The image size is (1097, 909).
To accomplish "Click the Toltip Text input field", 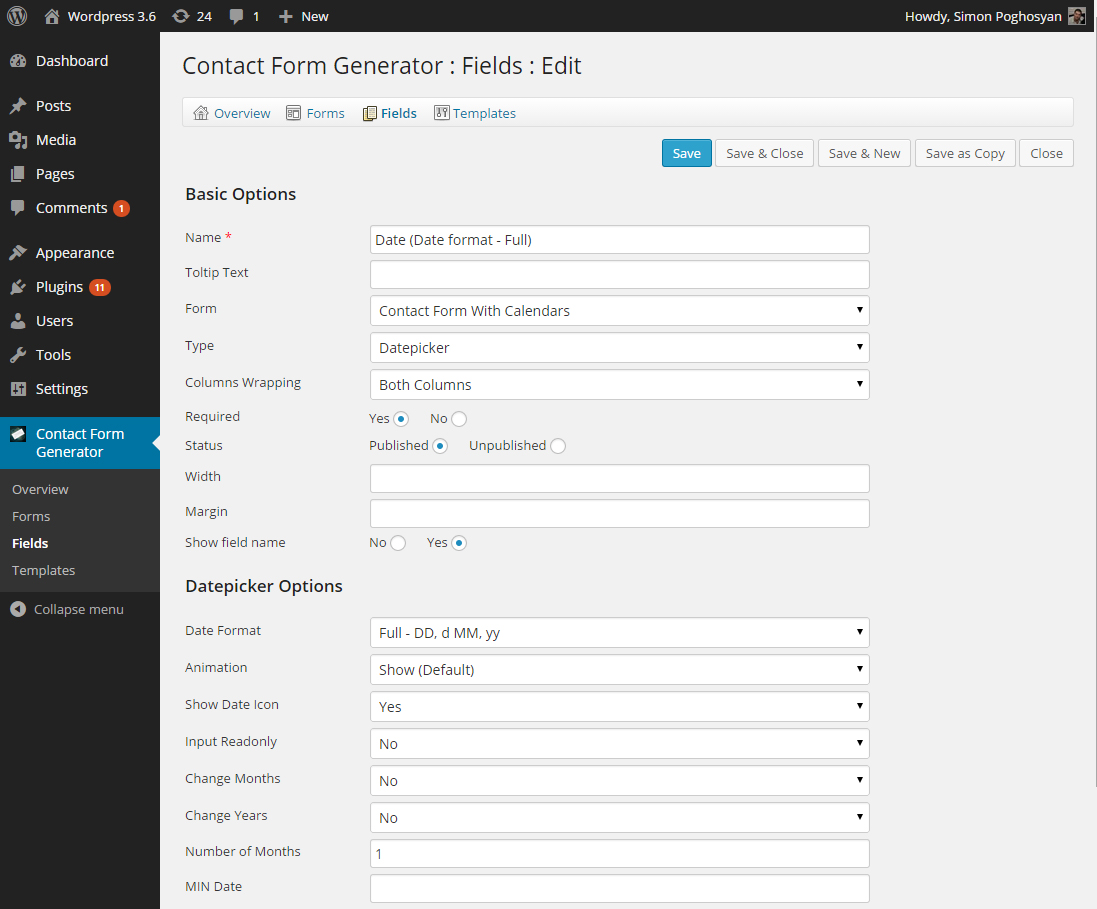I will pyautogui.click(x=619, y=275).
